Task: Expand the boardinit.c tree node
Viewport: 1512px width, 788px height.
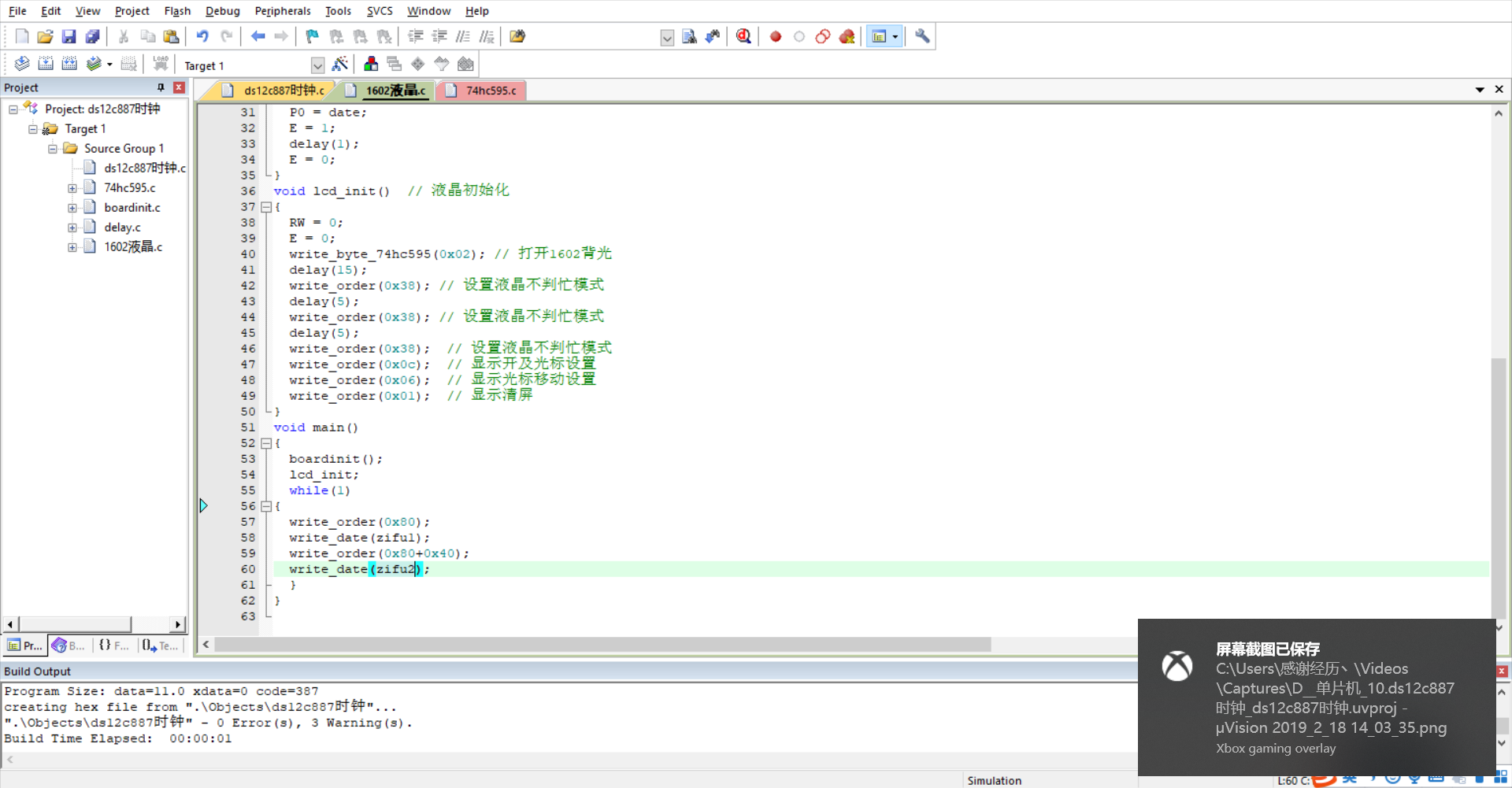Action: point(72,208)
